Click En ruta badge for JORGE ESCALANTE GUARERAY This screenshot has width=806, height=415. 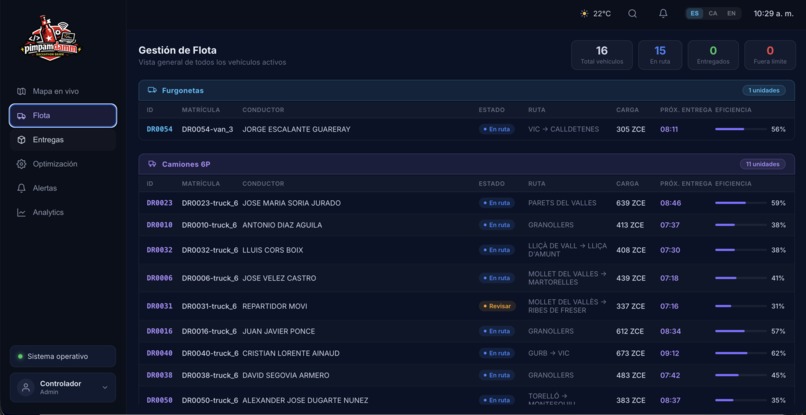pos(497,129)
